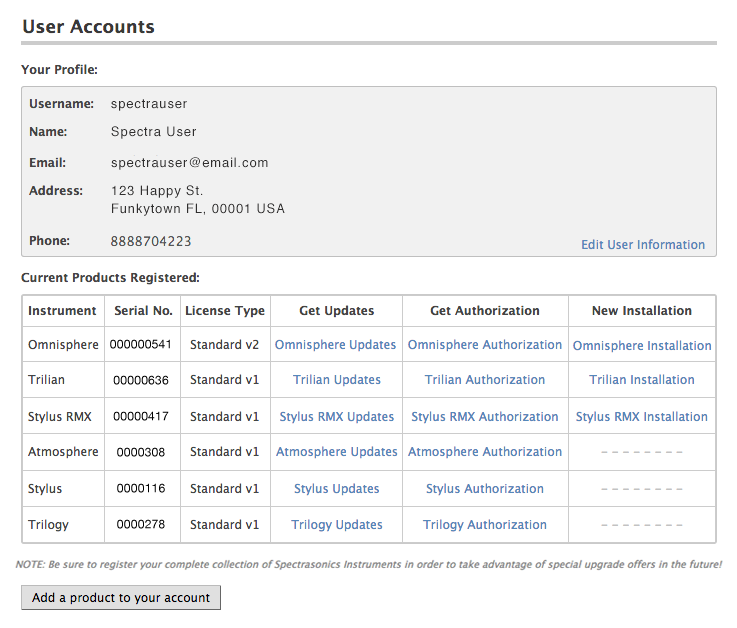737x628 pixels.
Task: Open Stylus Updates link
Action: coord(337,488)
